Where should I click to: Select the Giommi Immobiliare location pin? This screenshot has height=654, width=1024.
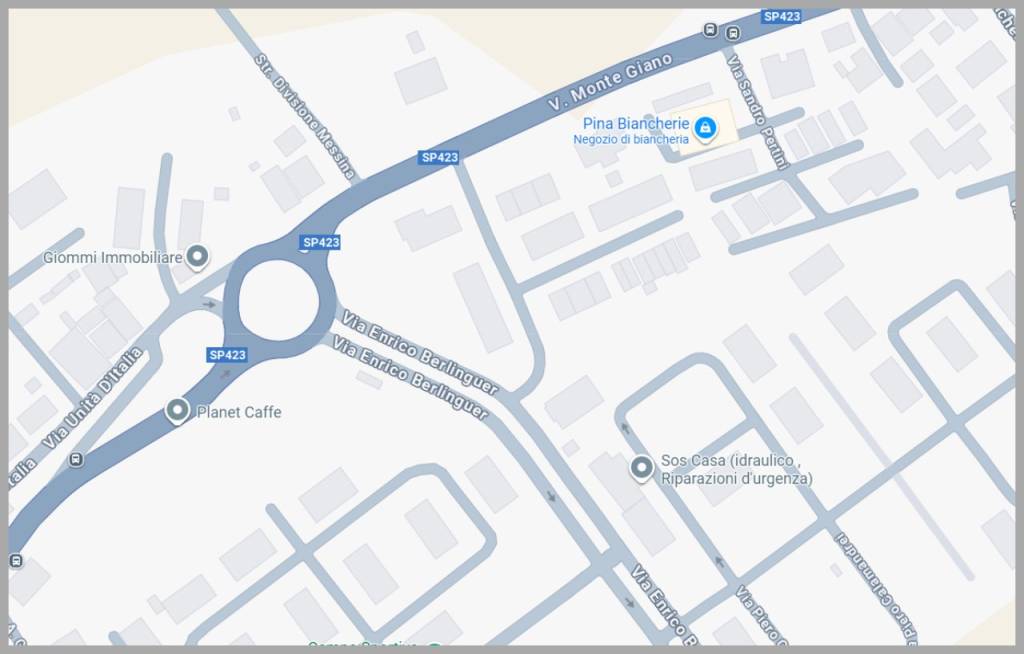tap(197, 257)
